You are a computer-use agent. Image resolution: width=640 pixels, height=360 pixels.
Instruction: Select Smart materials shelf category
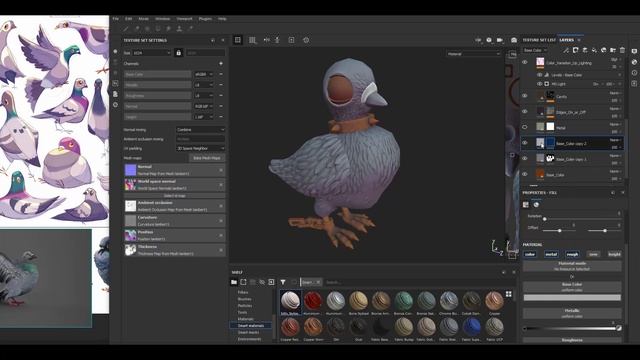(251, 326)
